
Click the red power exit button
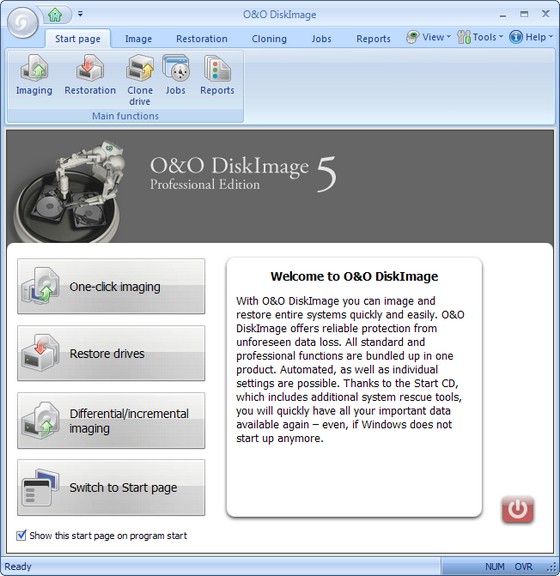tap(517, 509)
